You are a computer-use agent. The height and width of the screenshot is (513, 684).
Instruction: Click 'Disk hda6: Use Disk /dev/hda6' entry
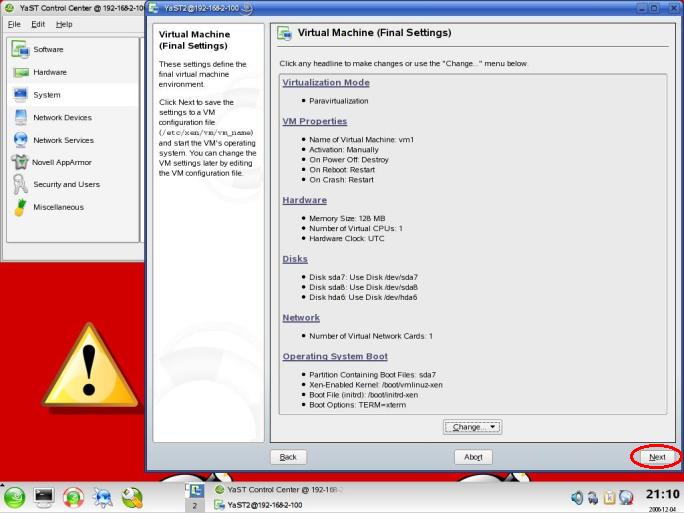[x=363, y=298]
